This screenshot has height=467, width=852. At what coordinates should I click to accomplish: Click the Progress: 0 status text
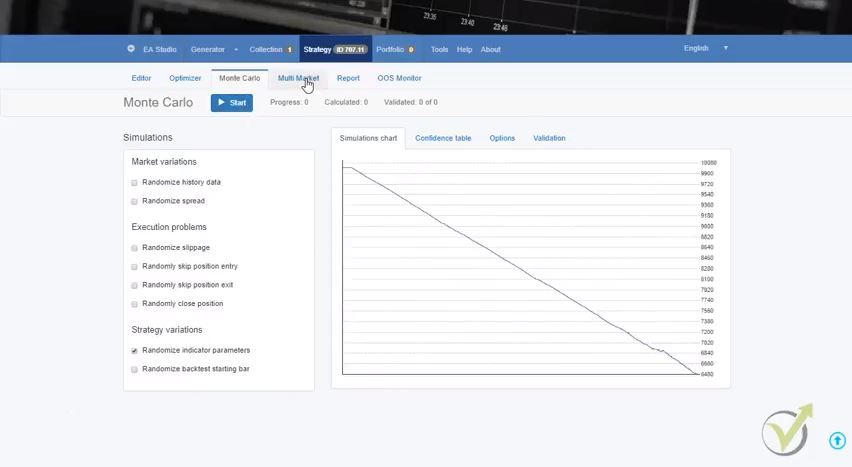(x=289, y=102)
